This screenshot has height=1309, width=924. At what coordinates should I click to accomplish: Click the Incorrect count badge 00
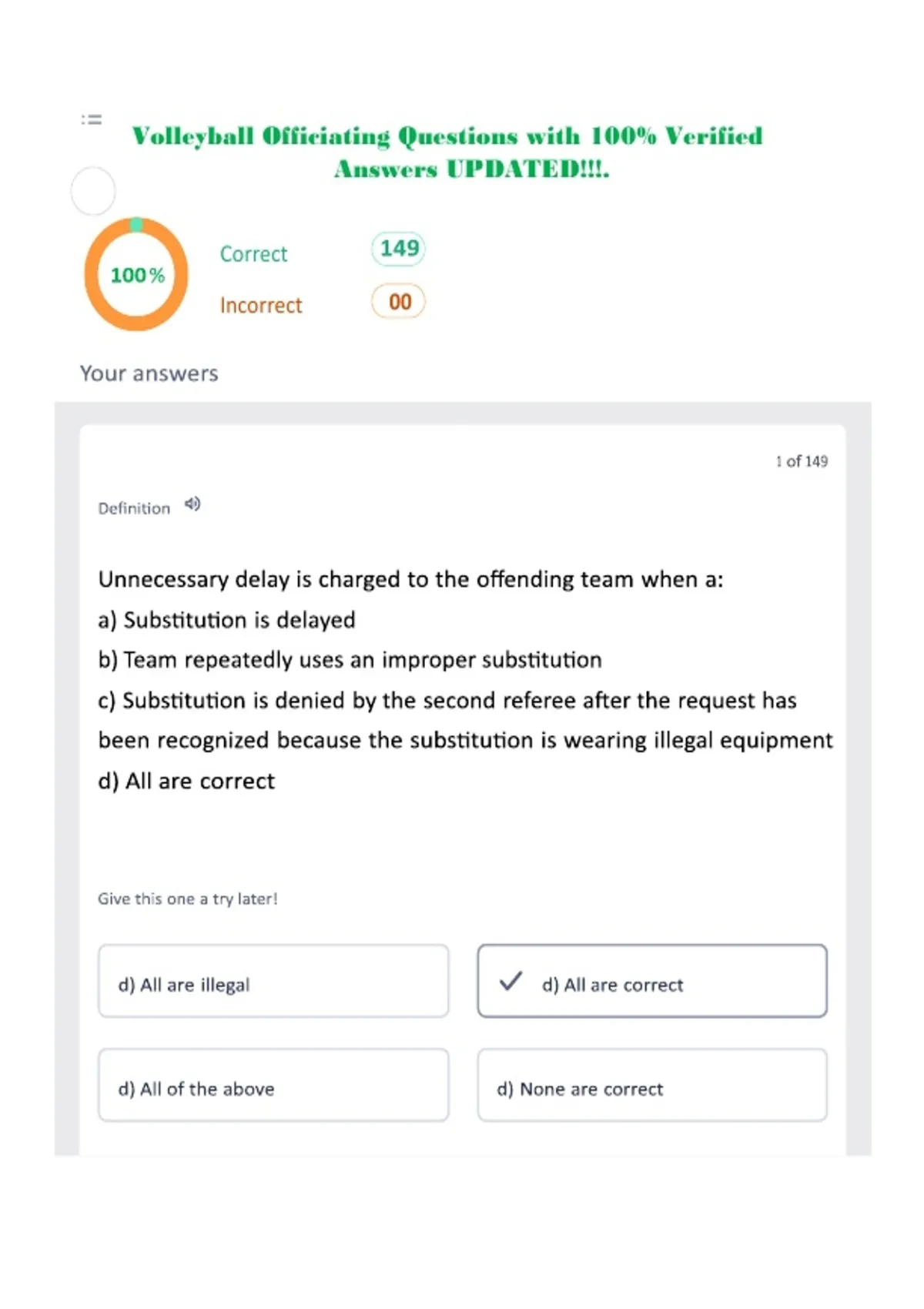pyautogui.click(x=398, y=301)
